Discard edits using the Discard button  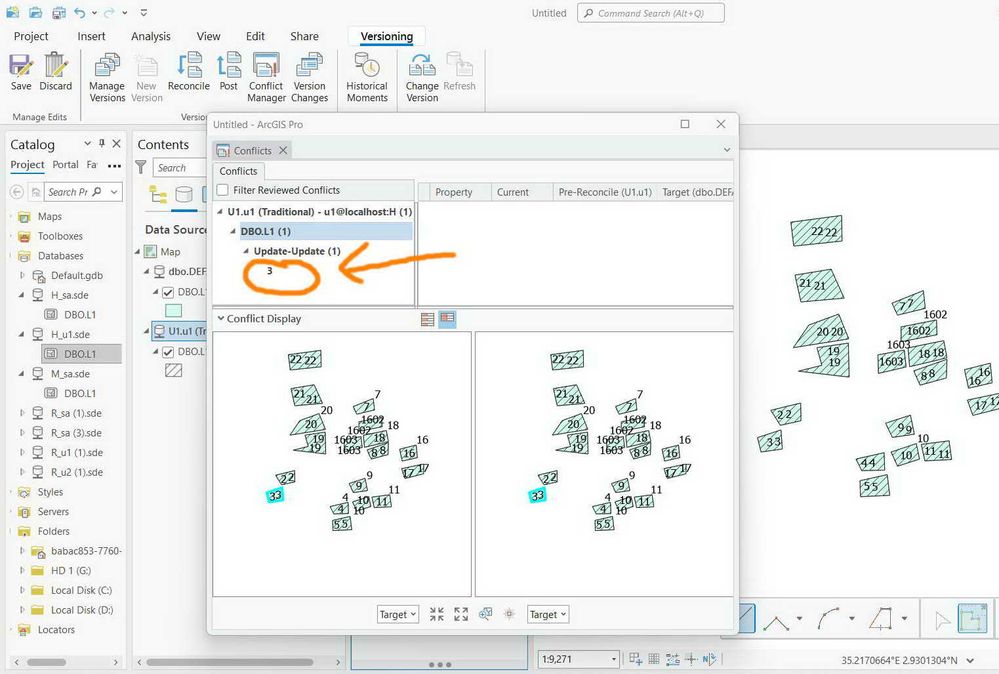[x=55, y=72]
